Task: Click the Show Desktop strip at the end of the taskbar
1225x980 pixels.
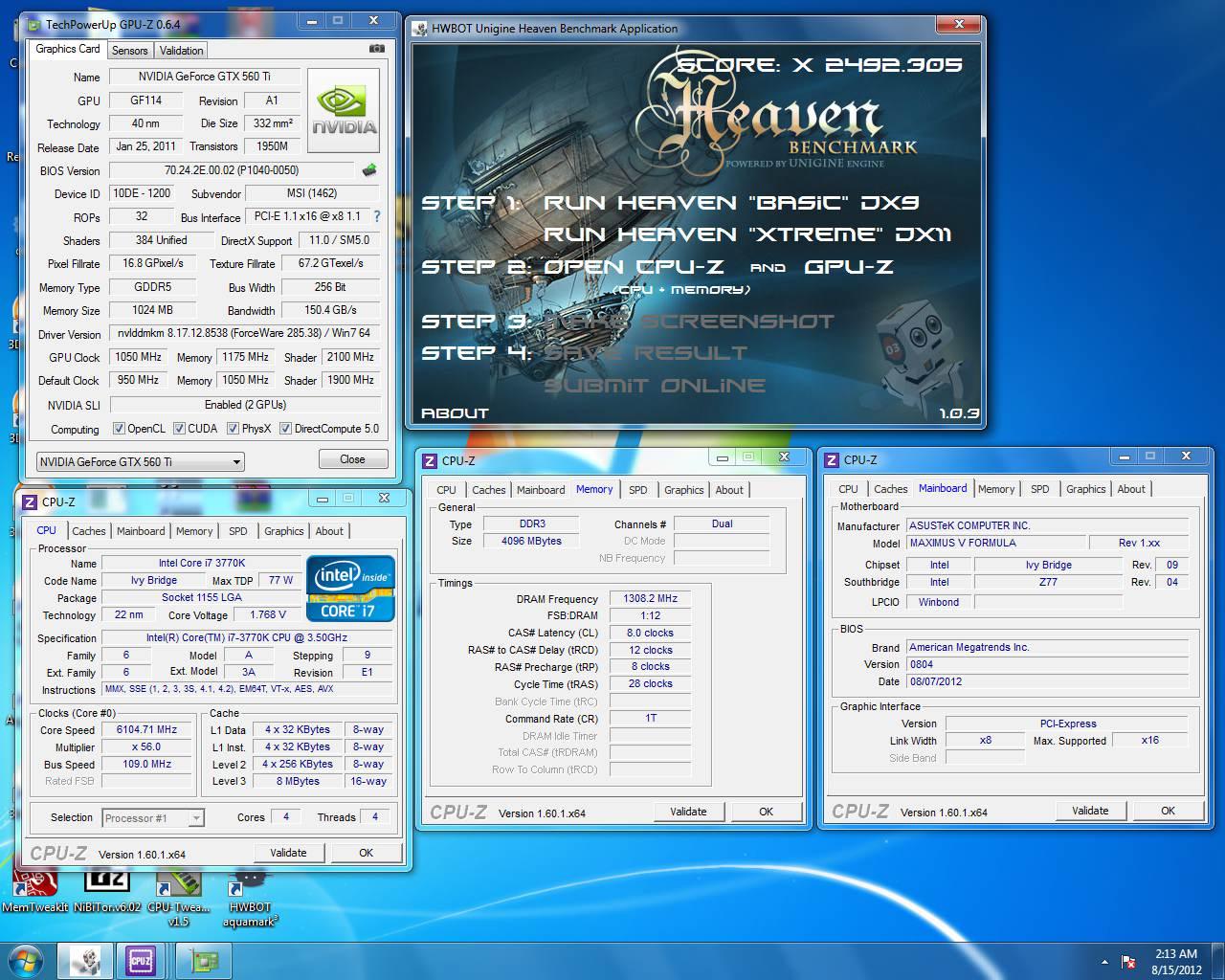Action: 1218,961
